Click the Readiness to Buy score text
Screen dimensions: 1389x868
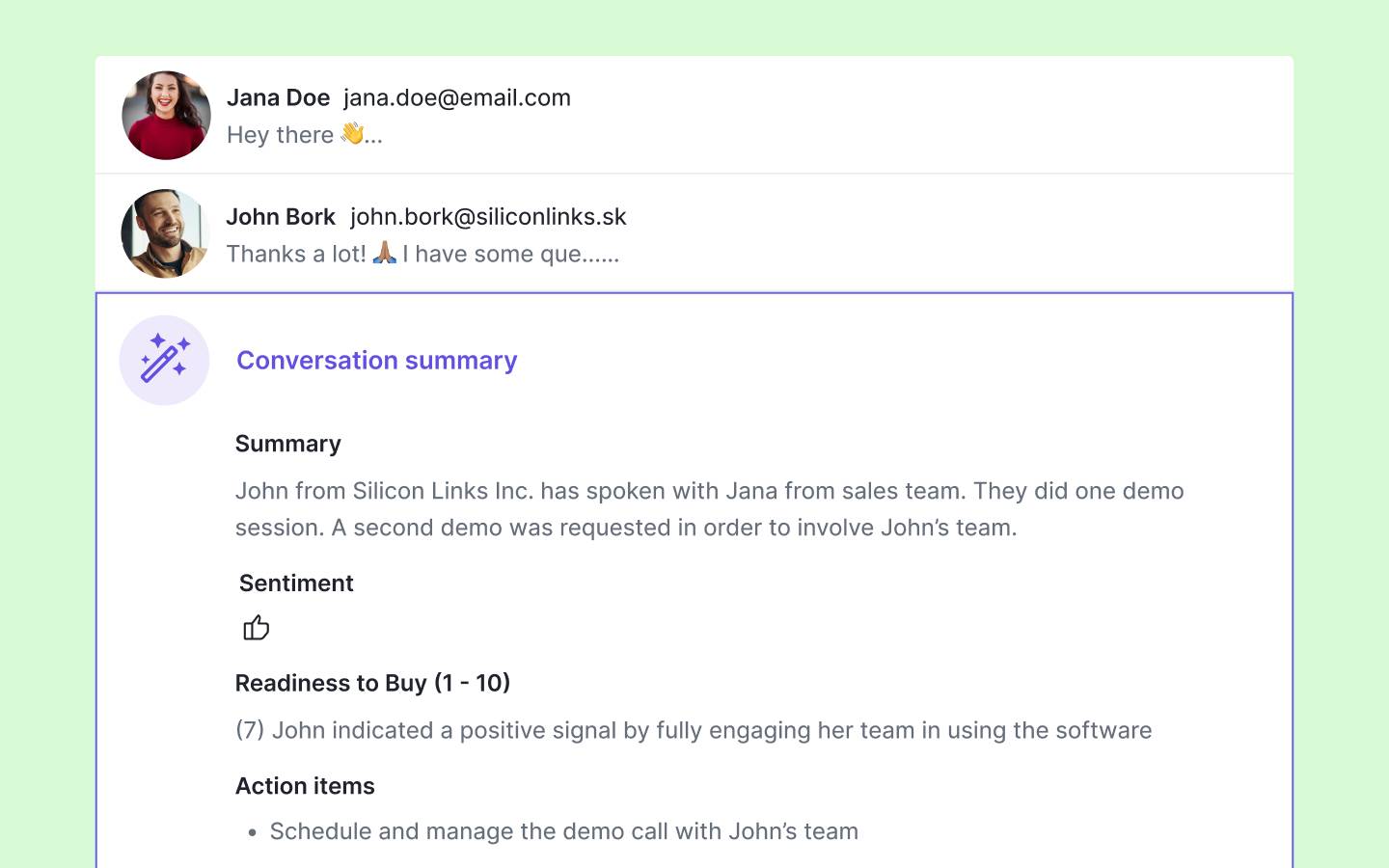tap(694, 730)
